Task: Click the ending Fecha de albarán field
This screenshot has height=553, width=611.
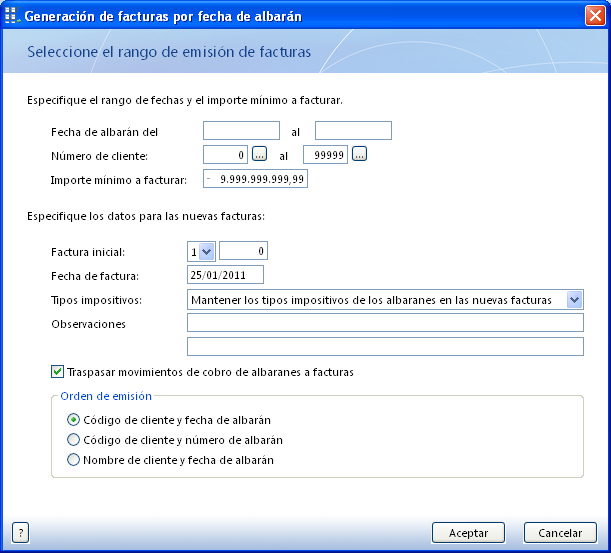Action: click(353, 131)
